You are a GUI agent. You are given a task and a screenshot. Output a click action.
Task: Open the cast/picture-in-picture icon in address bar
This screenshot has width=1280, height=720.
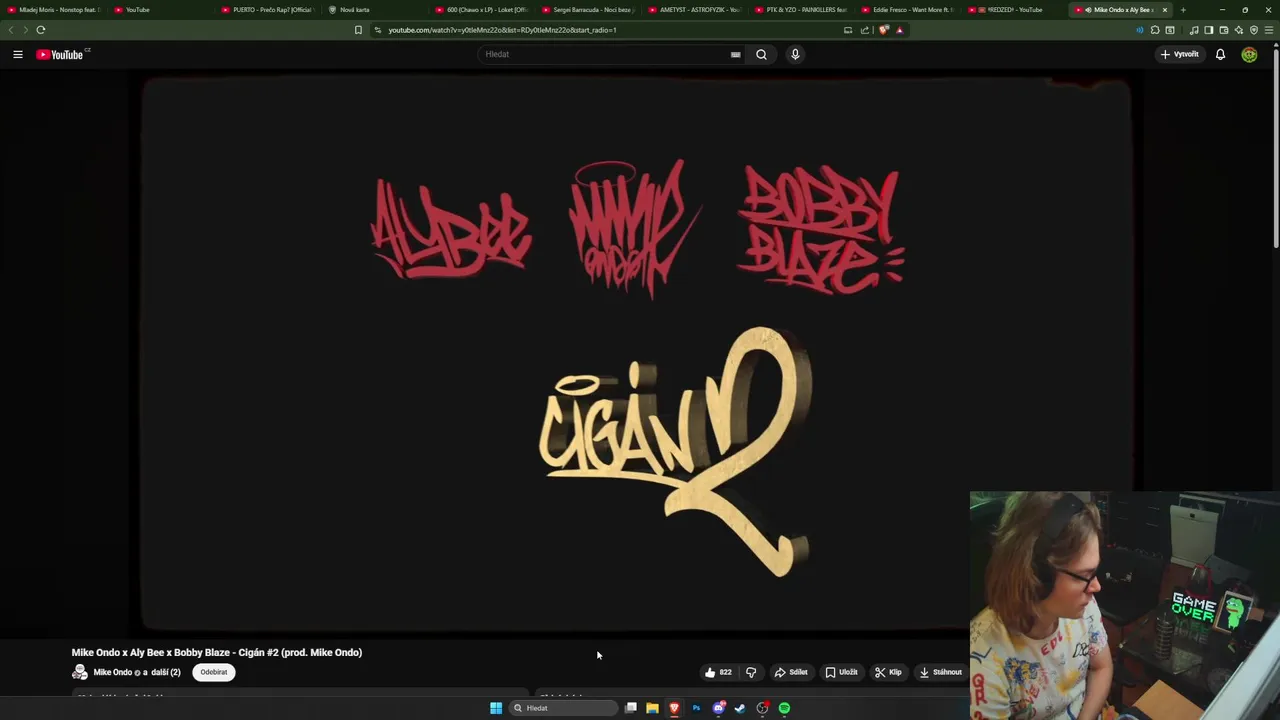click(848, 30)
